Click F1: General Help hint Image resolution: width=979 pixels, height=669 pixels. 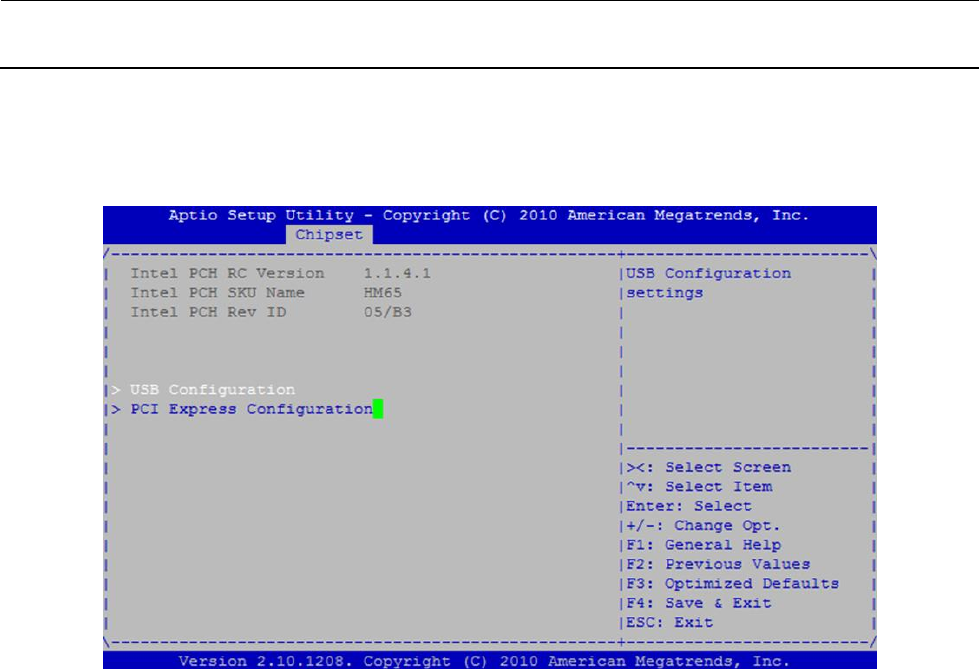click(x=704, y=545)
